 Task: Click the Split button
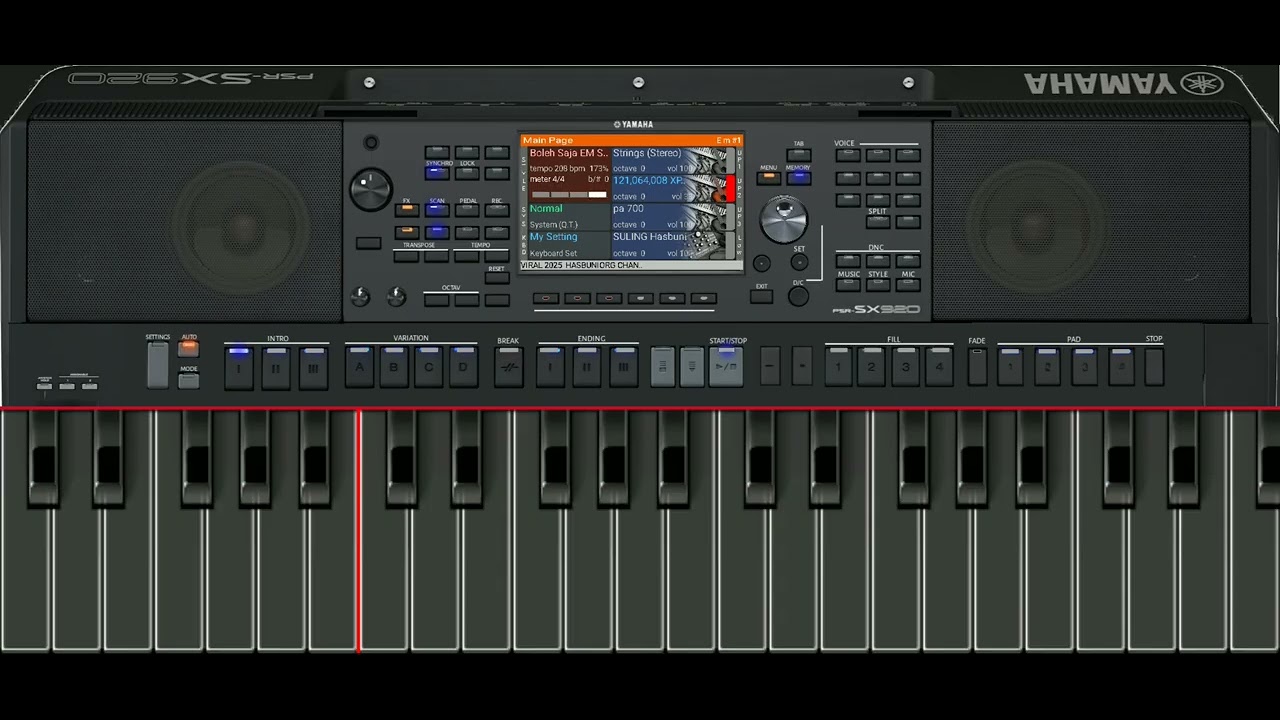point(877,222)
